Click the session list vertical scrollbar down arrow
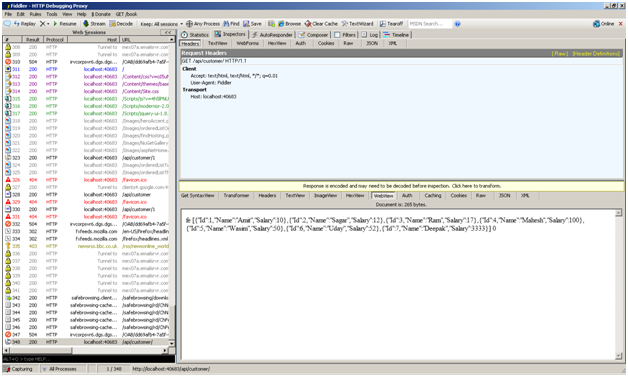This screenshot has width=628, height=377. tap(172, 343)
